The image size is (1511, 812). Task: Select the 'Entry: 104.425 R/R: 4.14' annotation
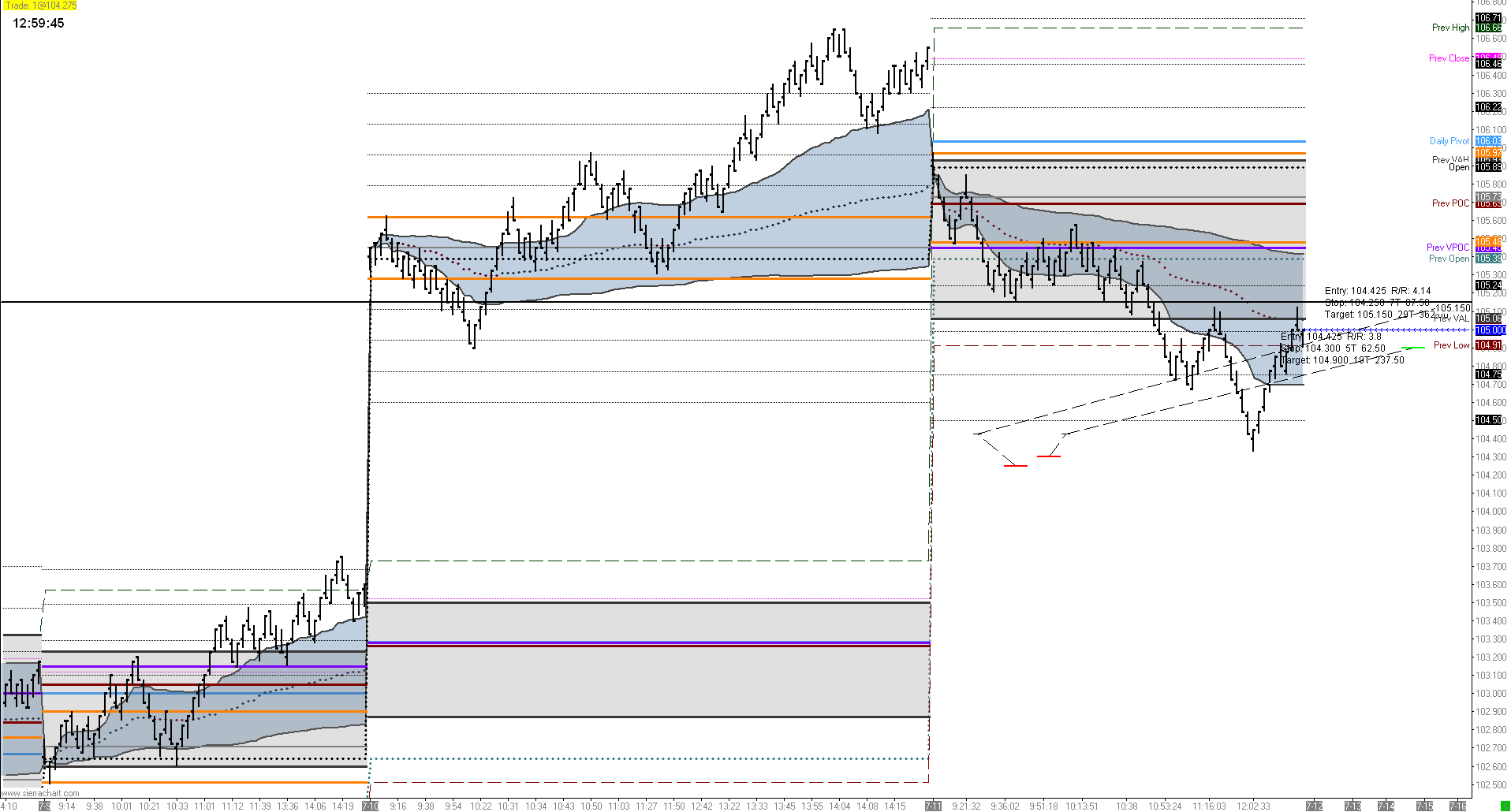tap(1378, 291)
